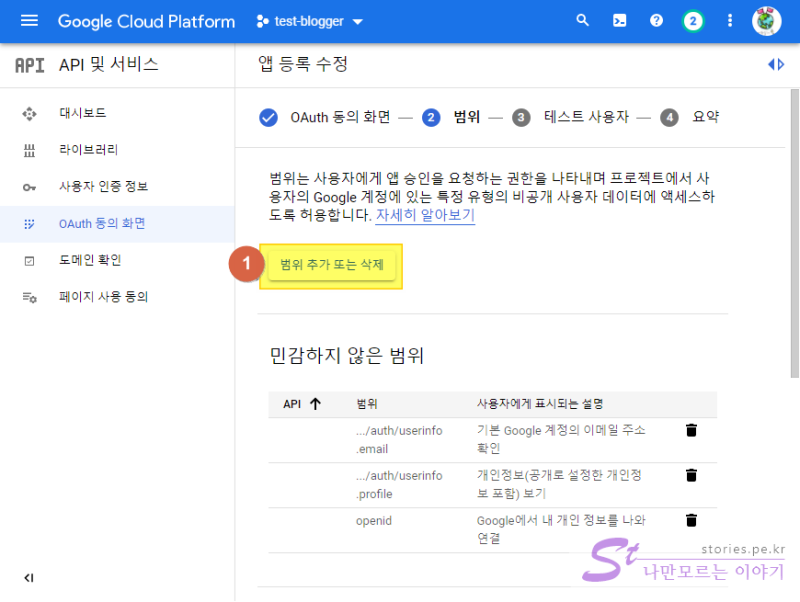The height and width of the screenshot is (602, 800).
Task: Open 사용자 인증 정보 in the sidebar
Action: (104, 187)
